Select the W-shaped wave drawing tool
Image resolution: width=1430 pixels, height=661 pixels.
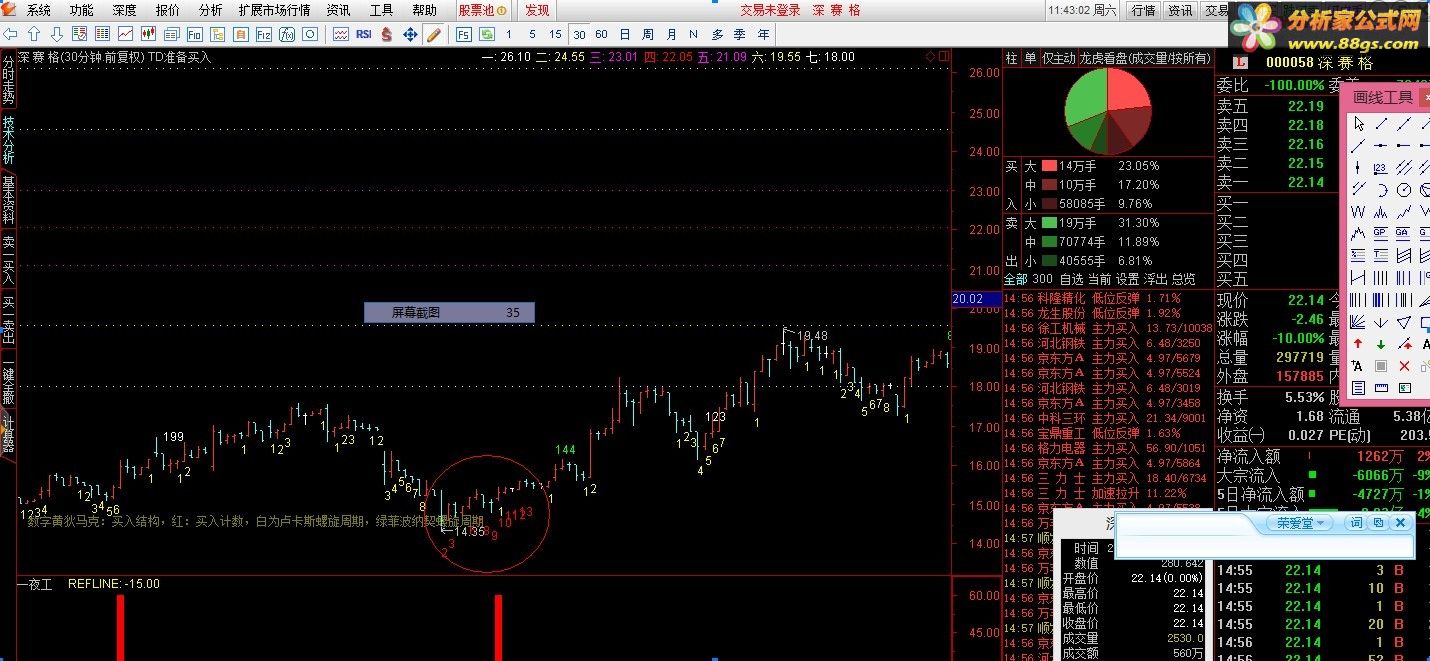pyautogui.click(x=1358, y=211)
